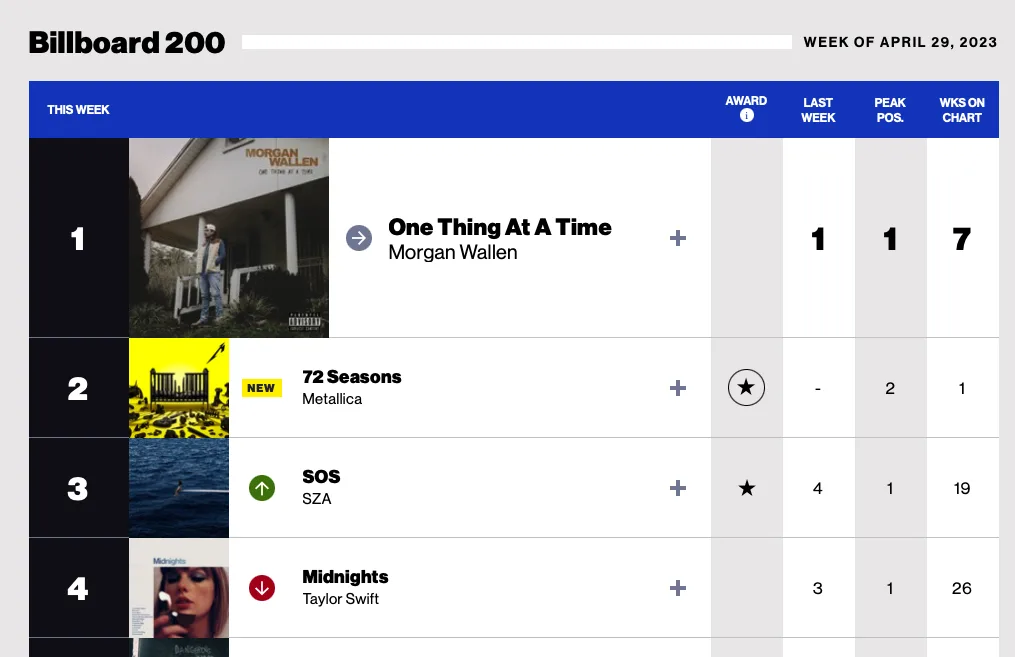
Task: Click the green up arrow beside SOS
Action: (262, 488)
